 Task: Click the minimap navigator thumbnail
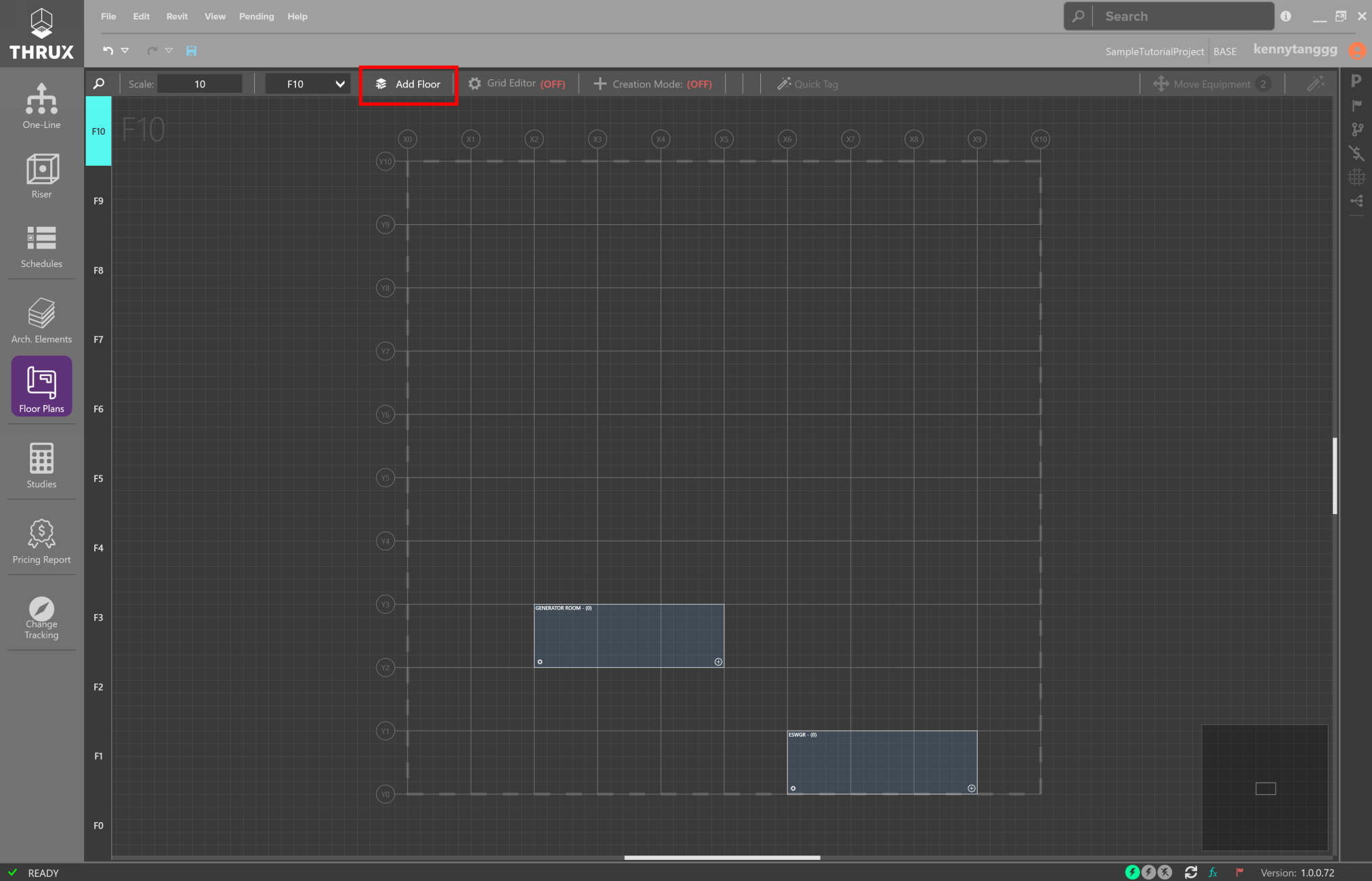[1265, 788]
